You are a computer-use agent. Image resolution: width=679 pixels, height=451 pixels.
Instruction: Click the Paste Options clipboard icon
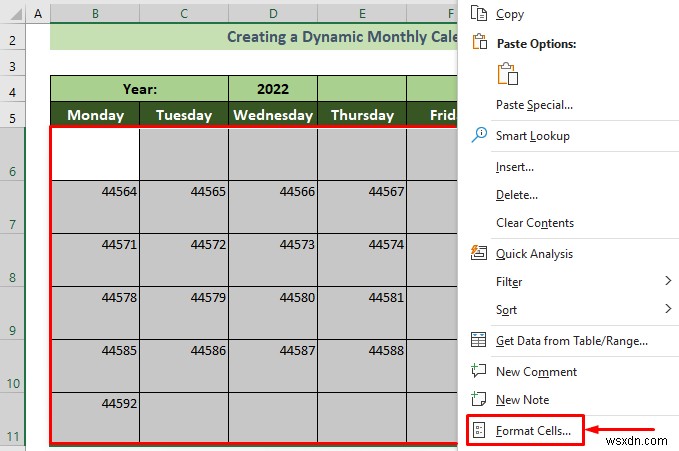pyautogui.click(x=479, y=42)
